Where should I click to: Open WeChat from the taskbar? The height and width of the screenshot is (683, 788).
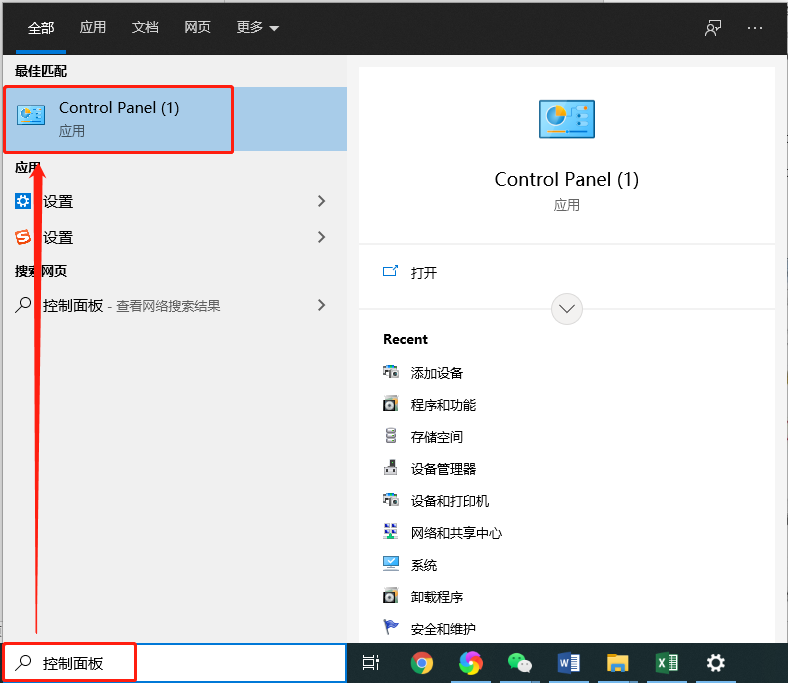coord(519,663)
